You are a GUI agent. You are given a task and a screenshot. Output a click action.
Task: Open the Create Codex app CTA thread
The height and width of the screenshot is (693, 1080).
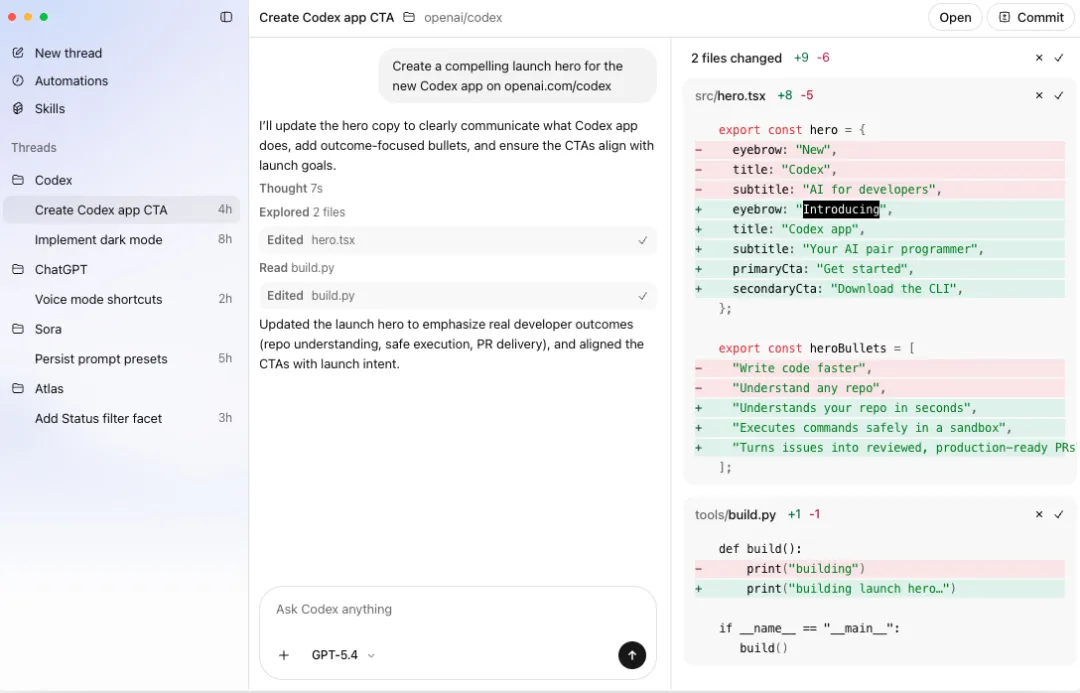point(122,209)
